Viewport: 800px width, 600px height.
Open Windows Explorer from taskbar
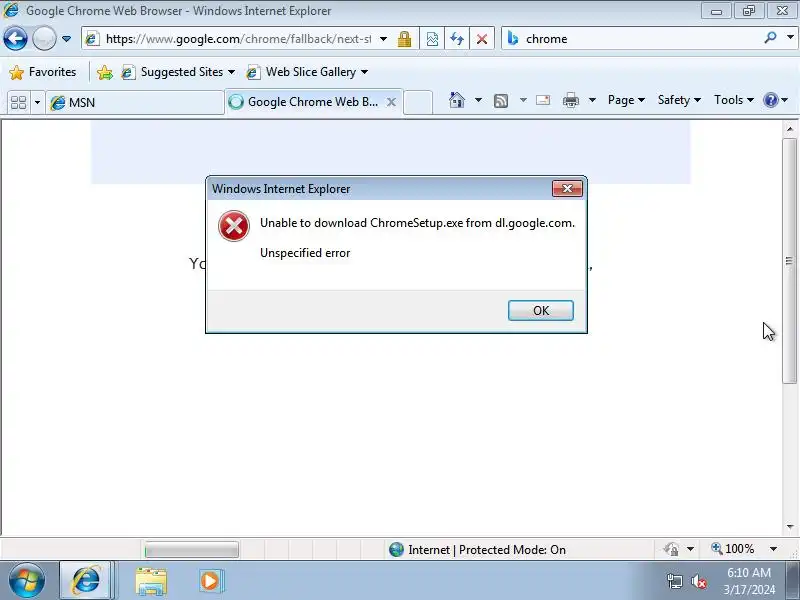pyautogui.click(x=151, y=581)
